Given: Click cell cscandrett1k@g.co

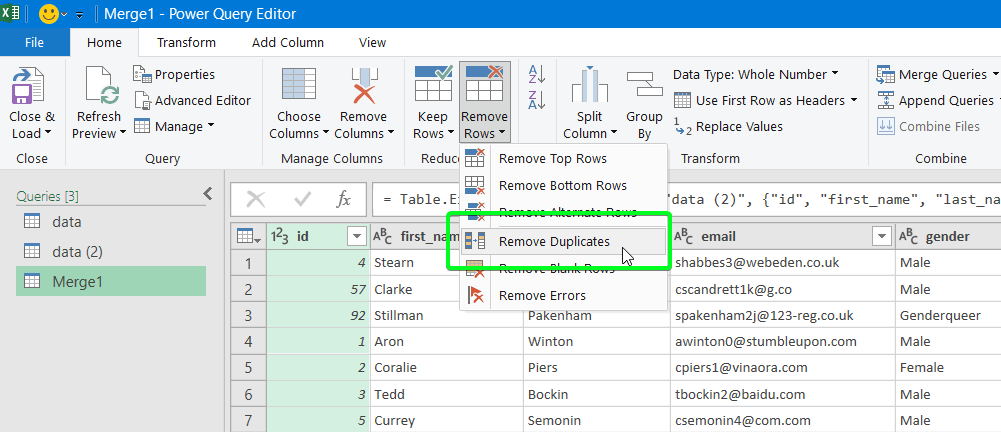Looking at the screenshot, I should [x=783, y=289].
